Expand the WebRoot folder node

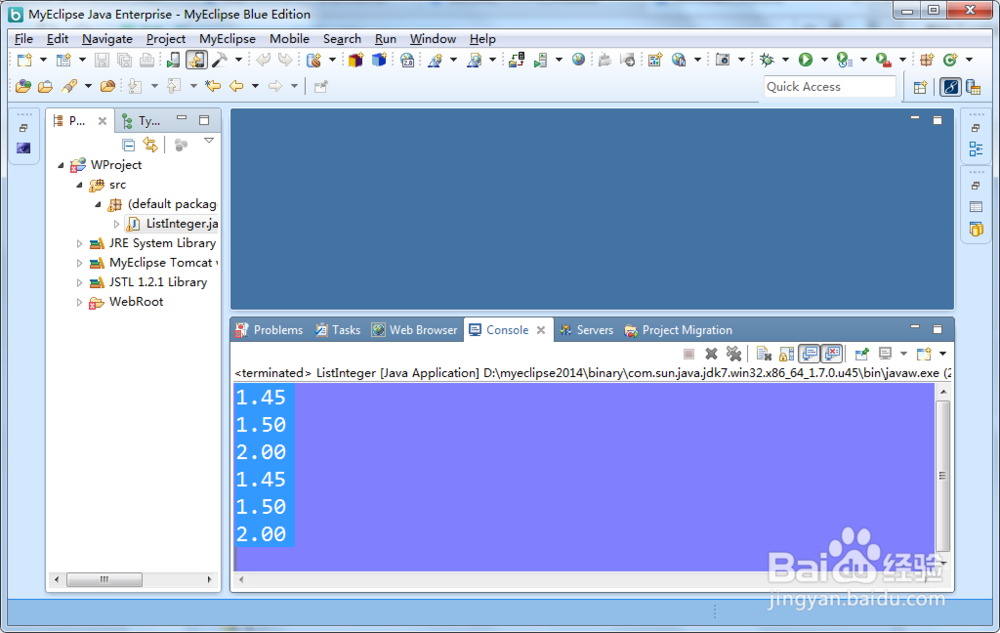pyautogui.click(x=80, y=302)
